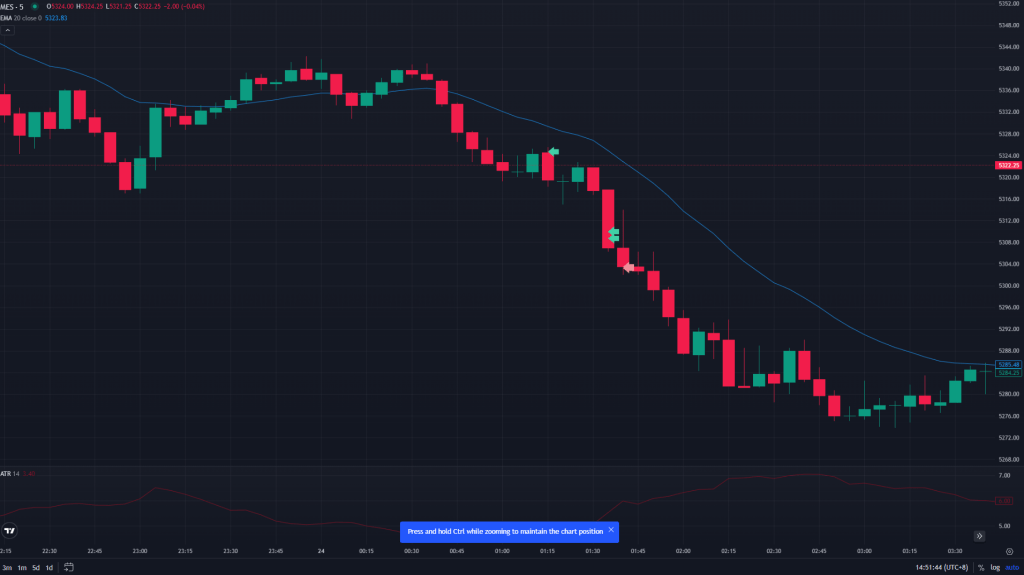
Task: Click the red sell arrow marker near 5304
Action: [x=629, y=267]
